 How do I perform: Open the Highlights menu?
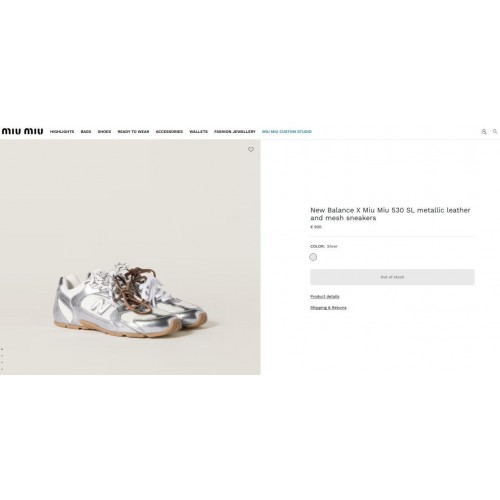(62, 132)
